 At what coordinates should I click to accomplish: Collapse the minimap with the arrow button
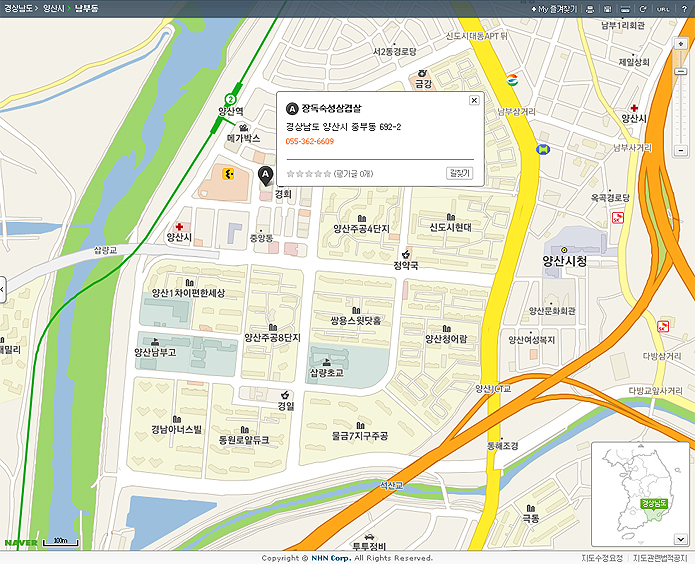click(681, 539)
